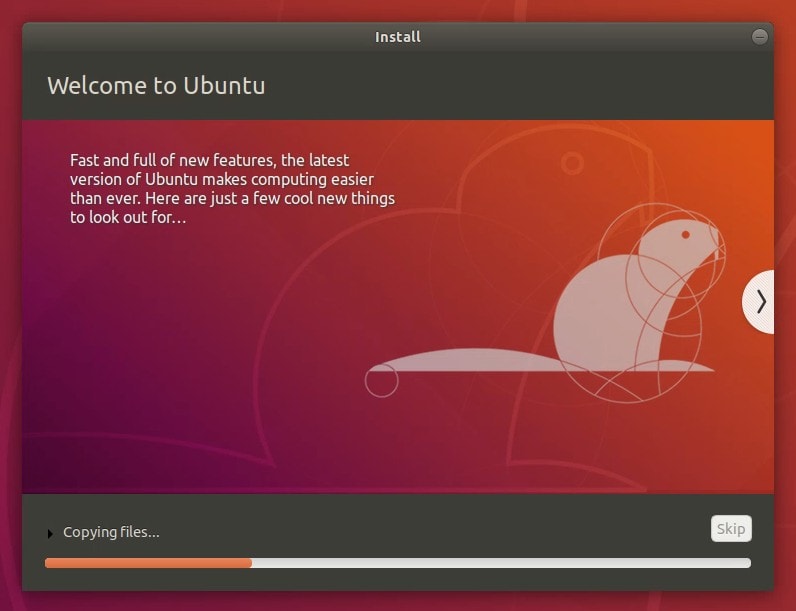Click the Install title bar text
Viewport: 796px width, 611px height.
[x=398, y=37]
